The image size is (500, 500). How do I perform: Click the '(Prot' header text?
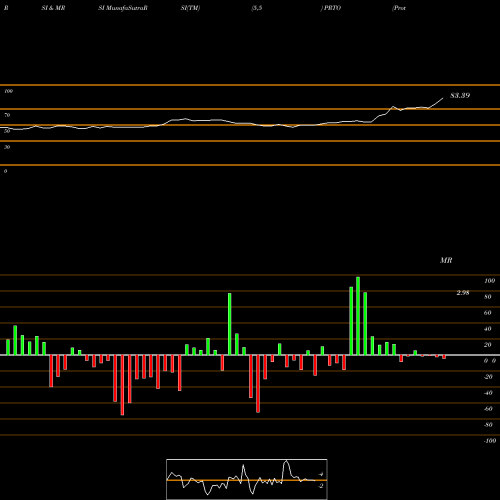tap(399, 8)
